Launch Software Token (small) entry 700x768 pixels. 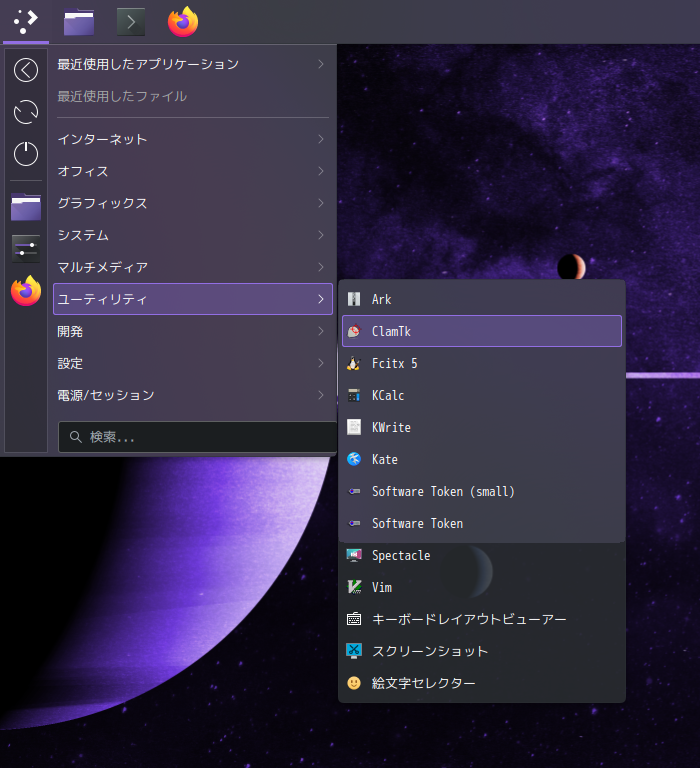(482, 491)
